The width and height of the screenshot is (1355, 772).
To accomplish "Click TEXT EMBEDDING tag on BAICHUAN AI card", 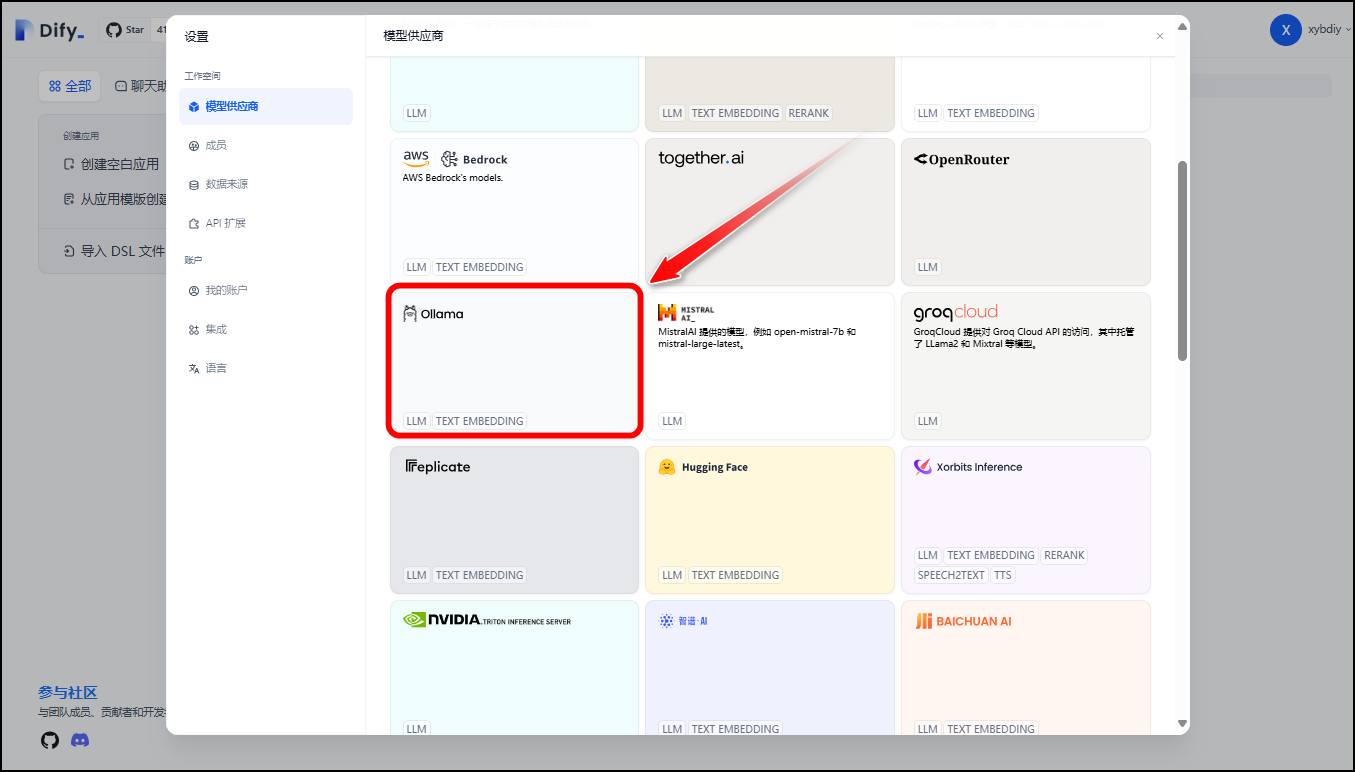I will [x=992, y=729].
